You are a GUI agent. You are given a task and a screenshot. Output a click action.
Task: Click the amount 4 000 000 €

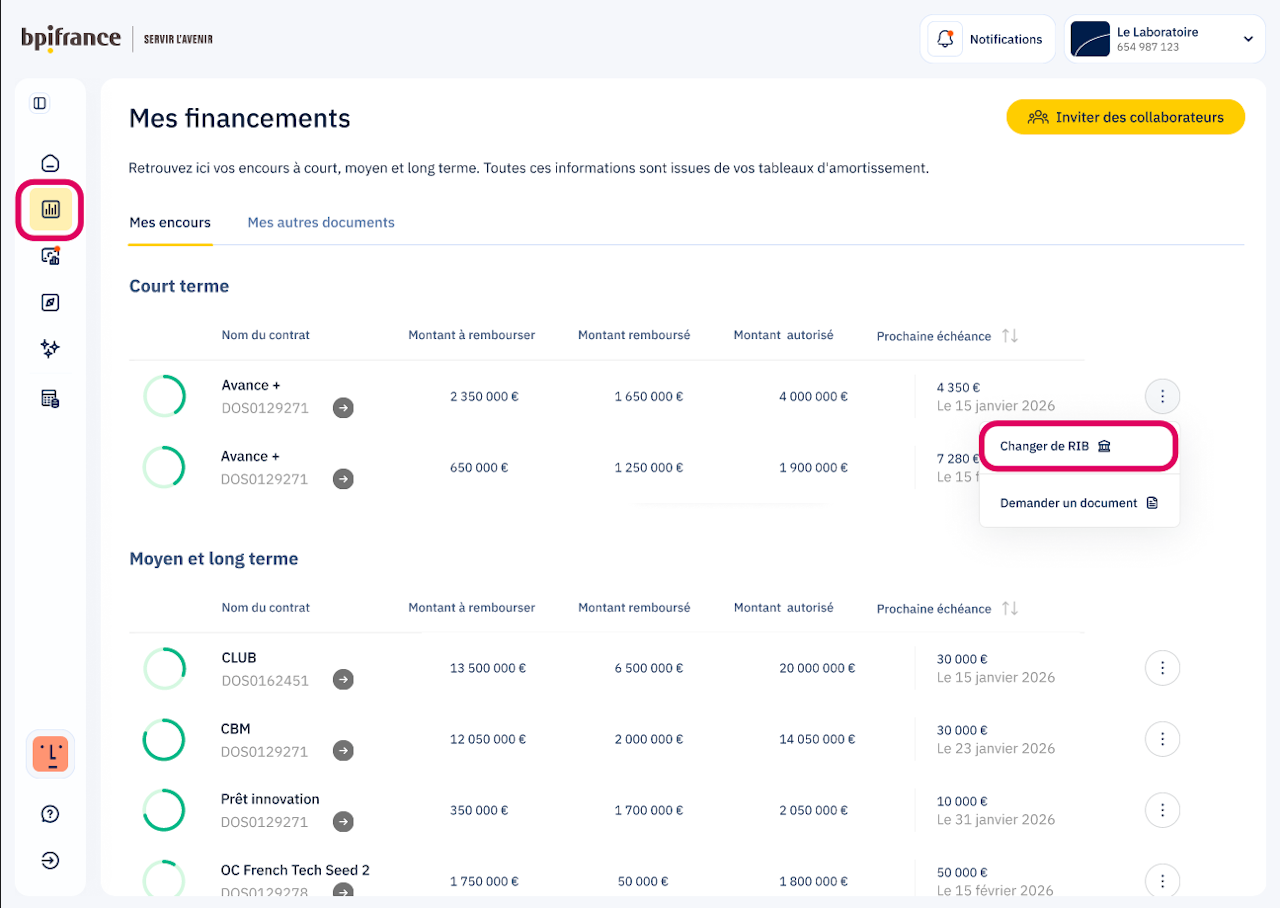tap(813, 396)
